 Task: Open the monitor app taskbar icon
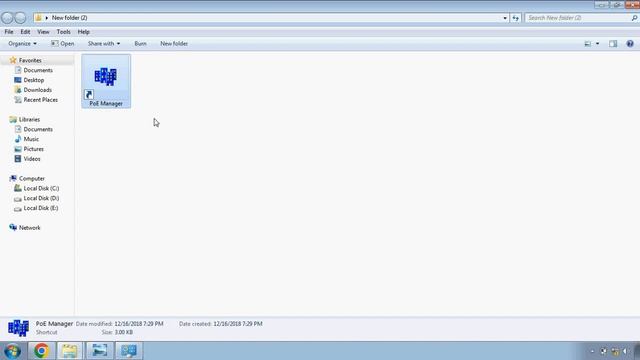pyautogui.click(x=129, y=351)
